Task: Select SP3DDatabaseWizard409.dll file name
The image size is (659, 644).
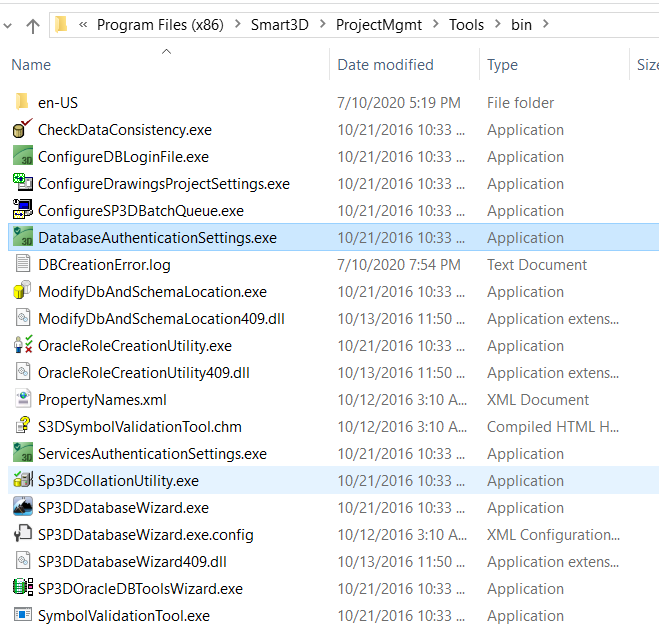Action: (132, 562)
